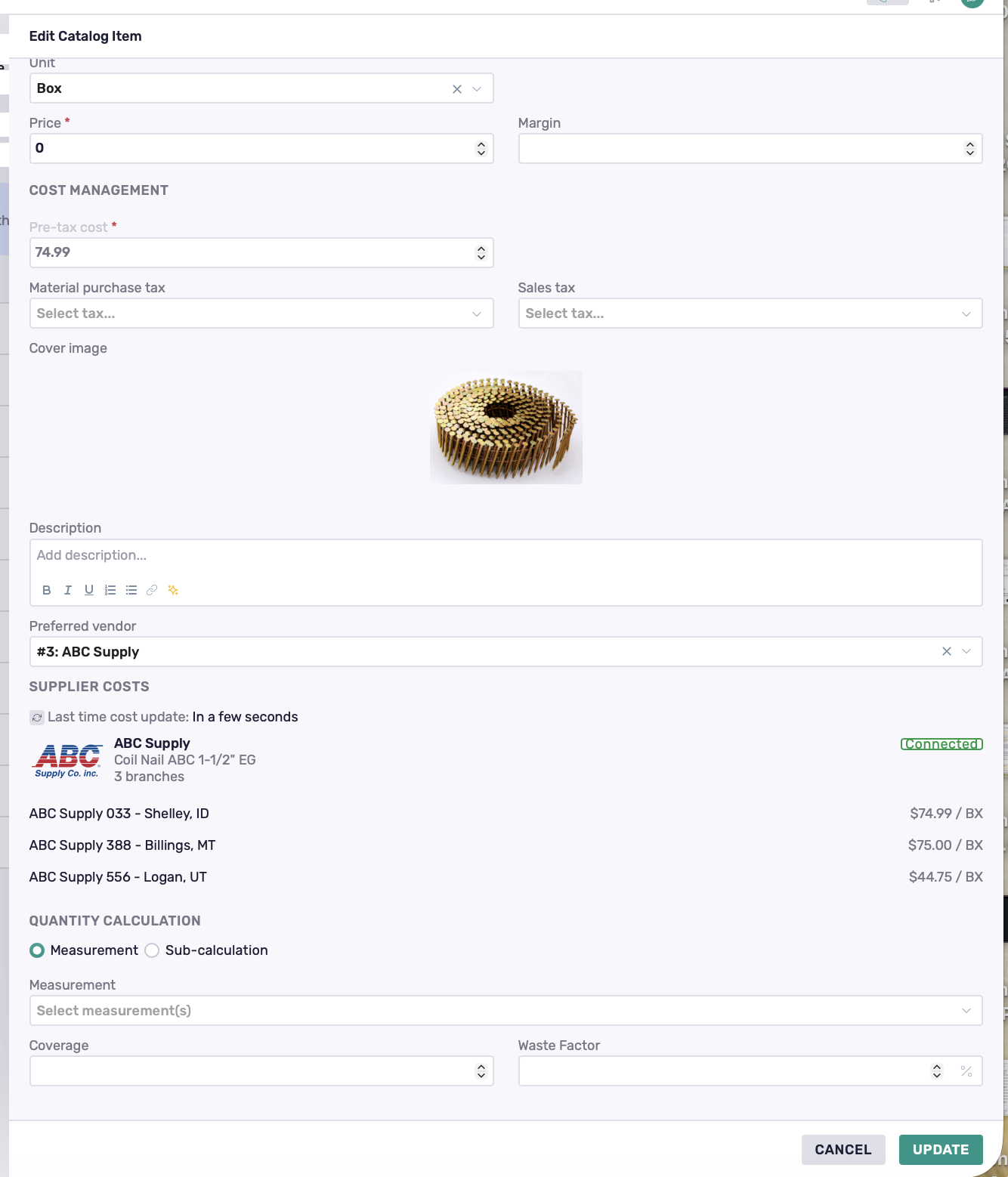The width and height of the screenshot is (1008, 1177).
Task: Expand the Preferred vendor dropdown
Action: tap(966, 651)
